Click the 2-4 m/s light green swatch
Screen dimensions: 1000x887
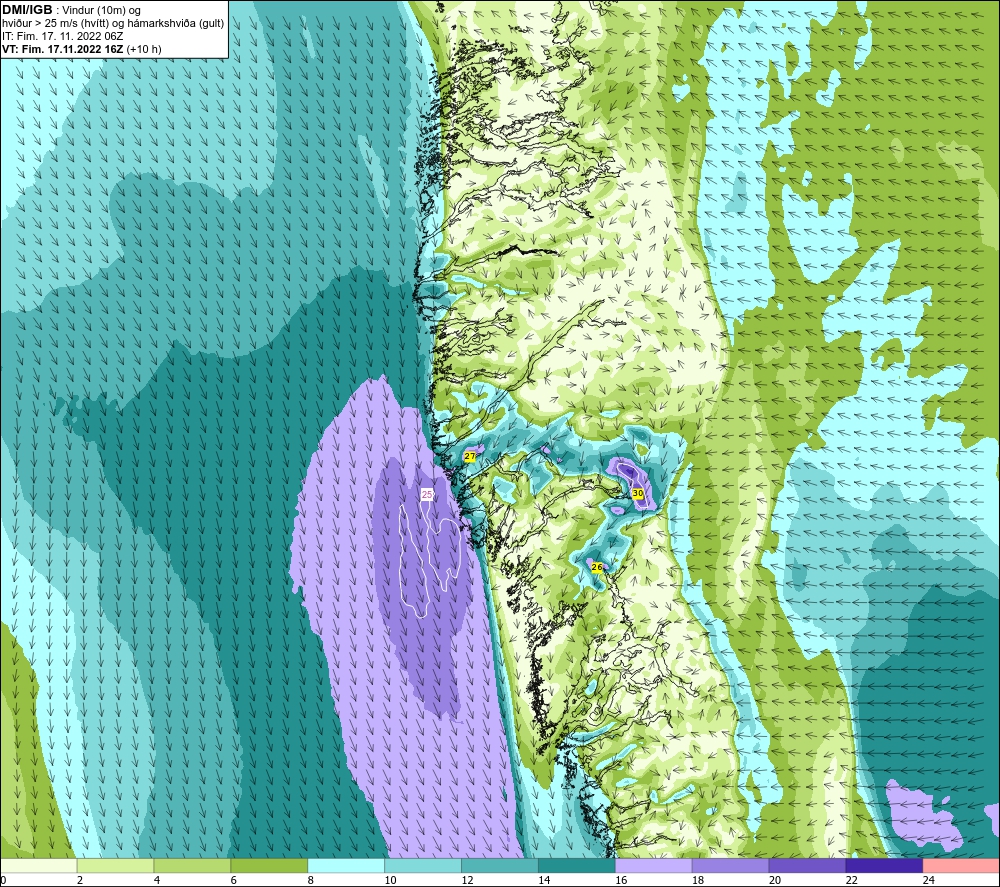[x=115, y=865]
